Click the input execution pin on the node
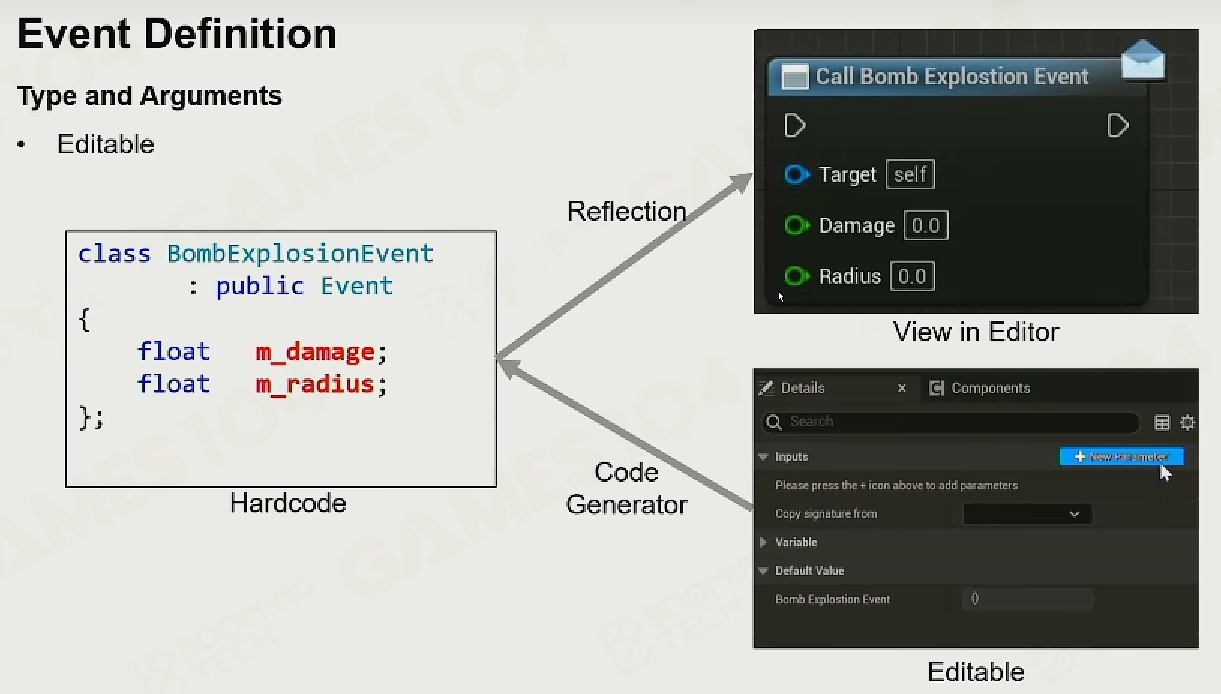This screenshot has width=1221, height=694. coord(795,125)
